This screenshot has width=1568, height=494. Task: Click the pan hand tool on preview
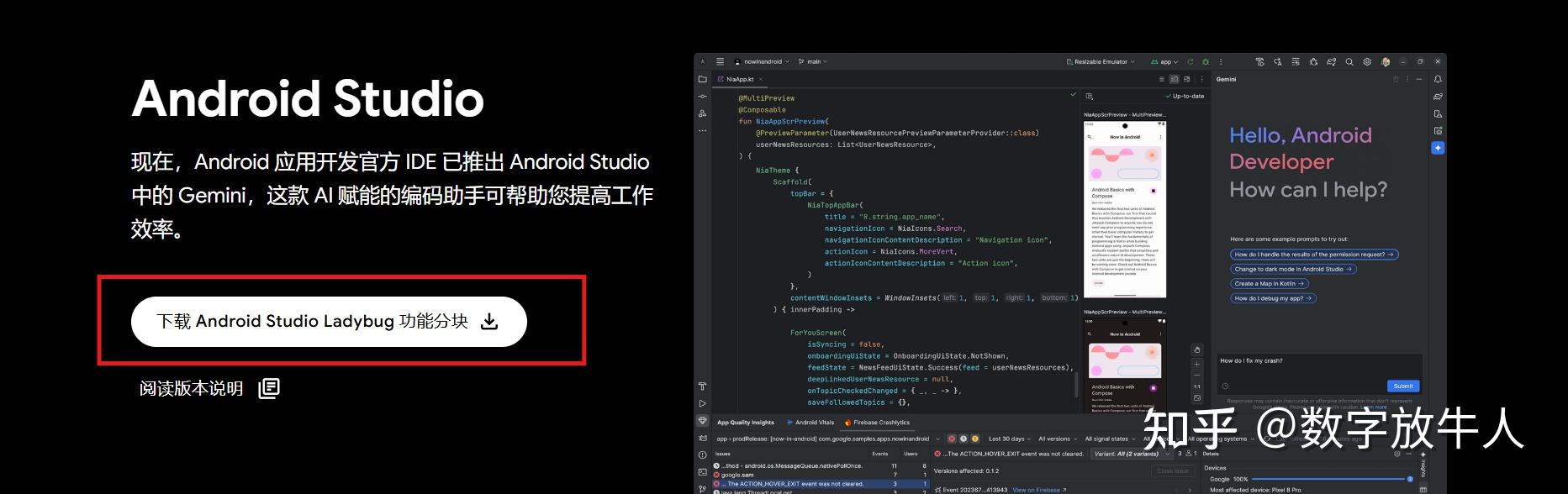pyautogui.click(x=1197, y=349)
